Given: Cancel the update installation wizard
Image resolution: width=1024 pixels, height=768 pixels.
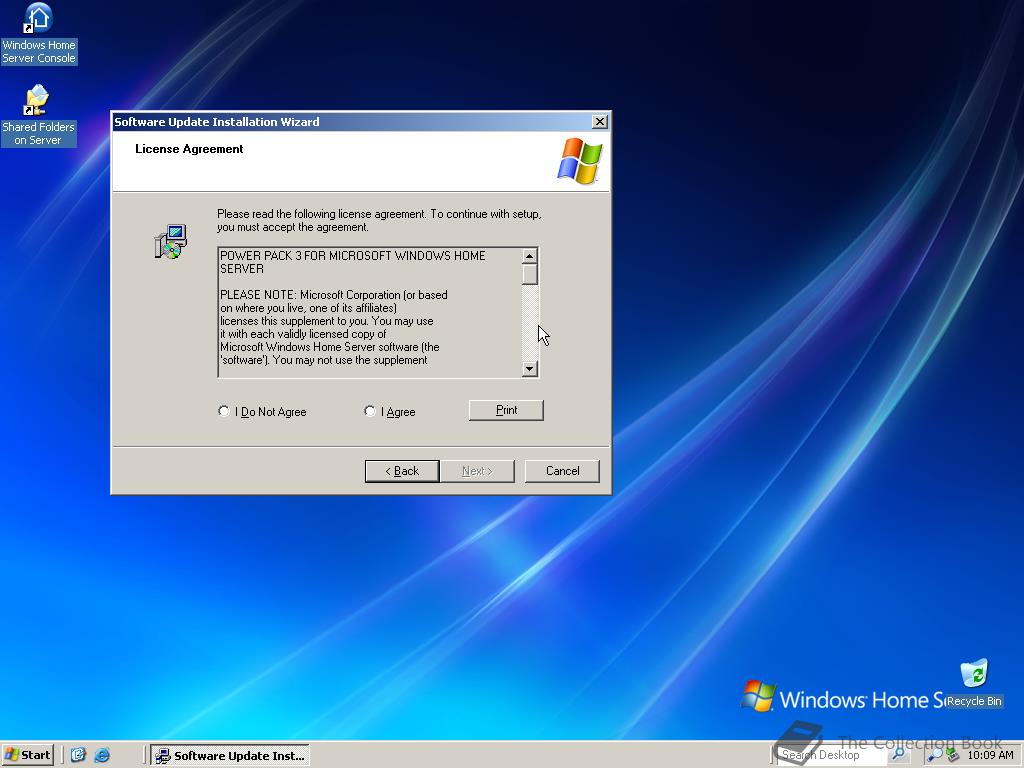Looking at the screenshot, I should point(562,471).
